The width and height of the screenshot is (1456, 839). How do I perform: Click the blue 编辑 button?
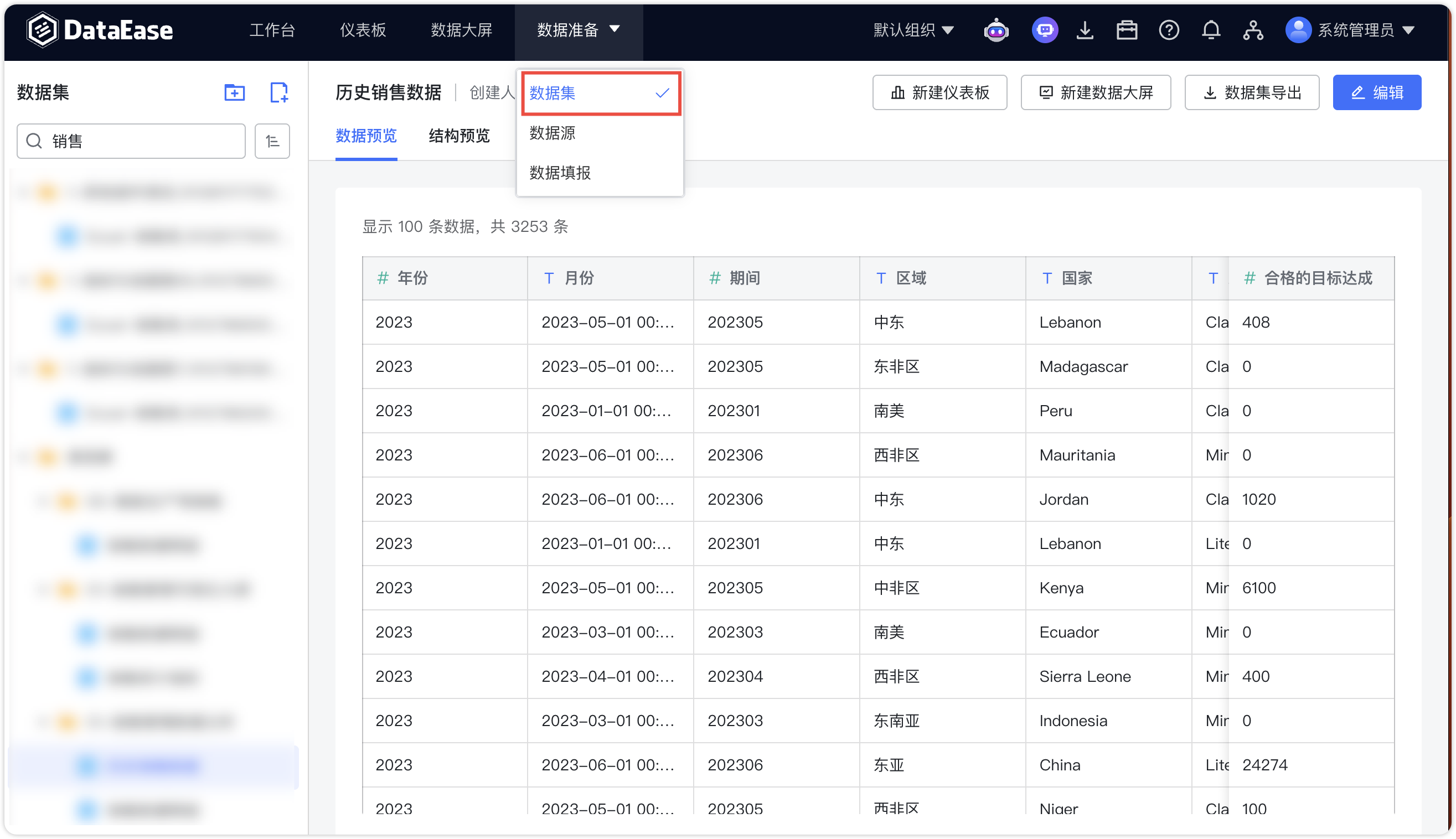[x=1377, y=92]
